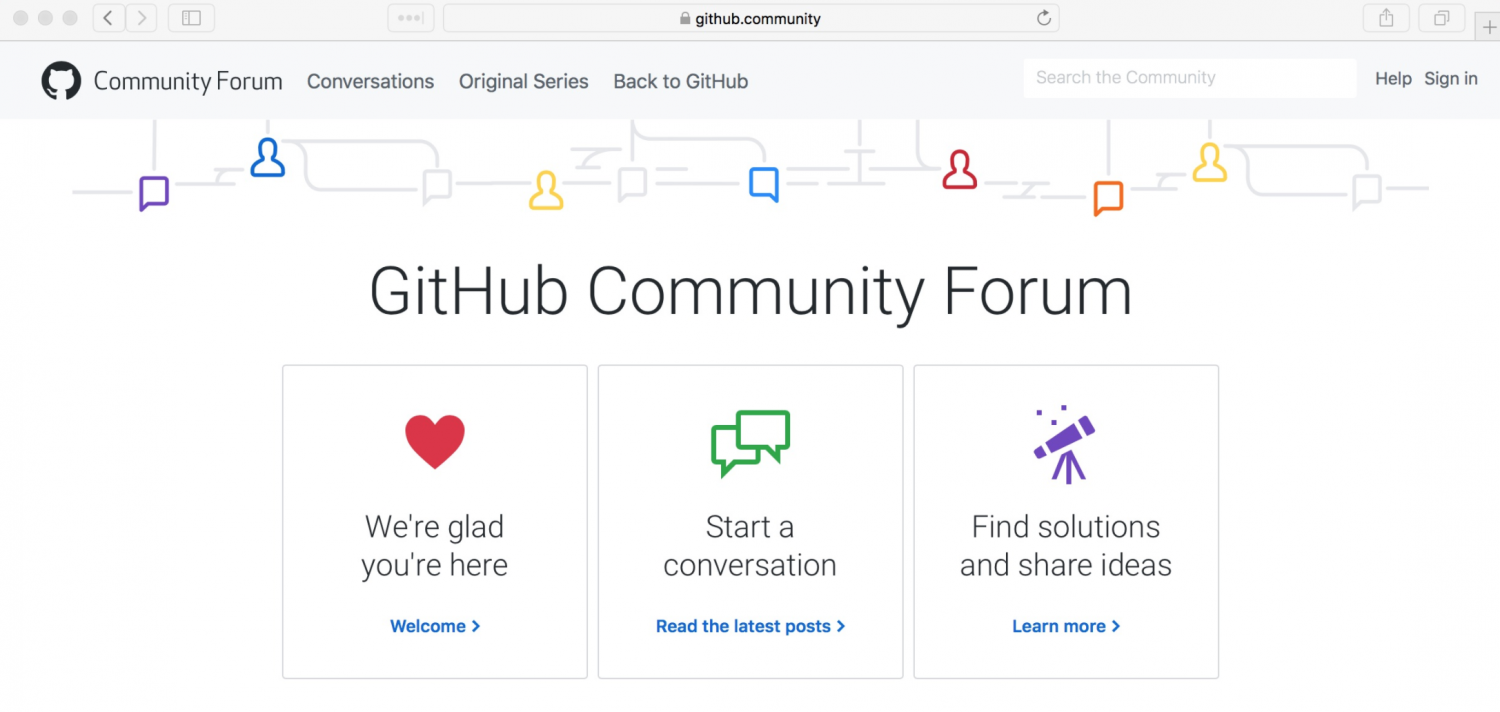This screenshot has height=712, width=1500.
Task: Click the GitHub Community Forum main title
Action: click(x=750, y=292)
